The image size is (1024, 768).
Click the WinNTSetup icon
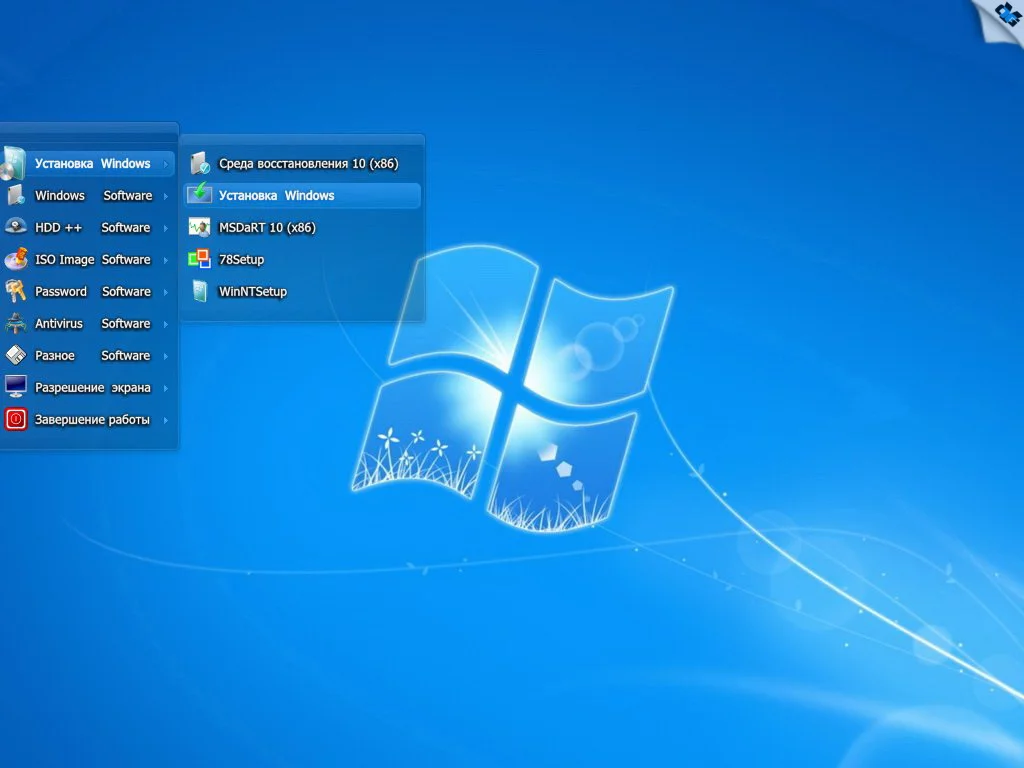point(200,291)
